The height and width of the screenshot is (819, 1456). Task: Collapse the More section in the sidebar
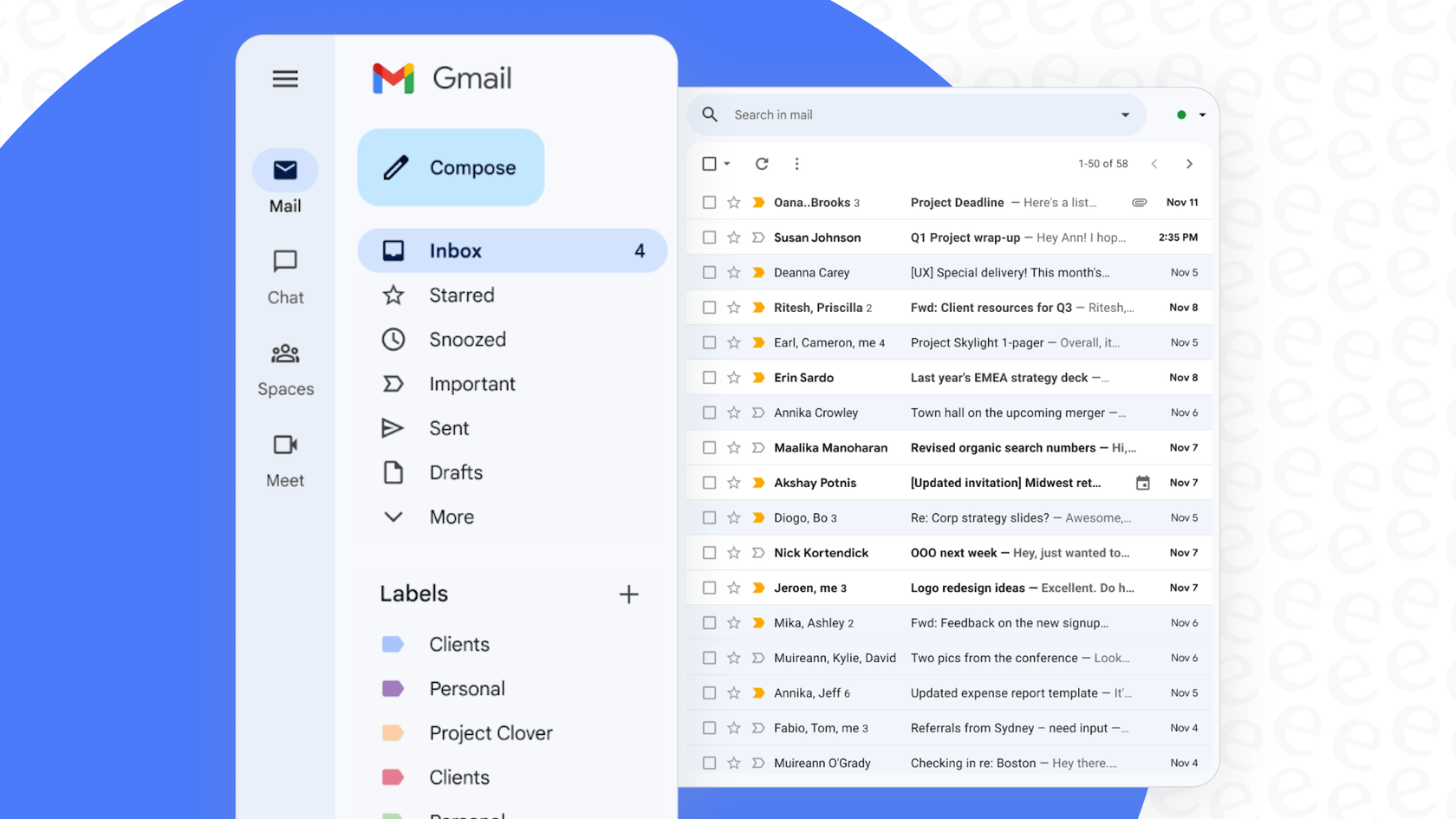pos(393,516)
